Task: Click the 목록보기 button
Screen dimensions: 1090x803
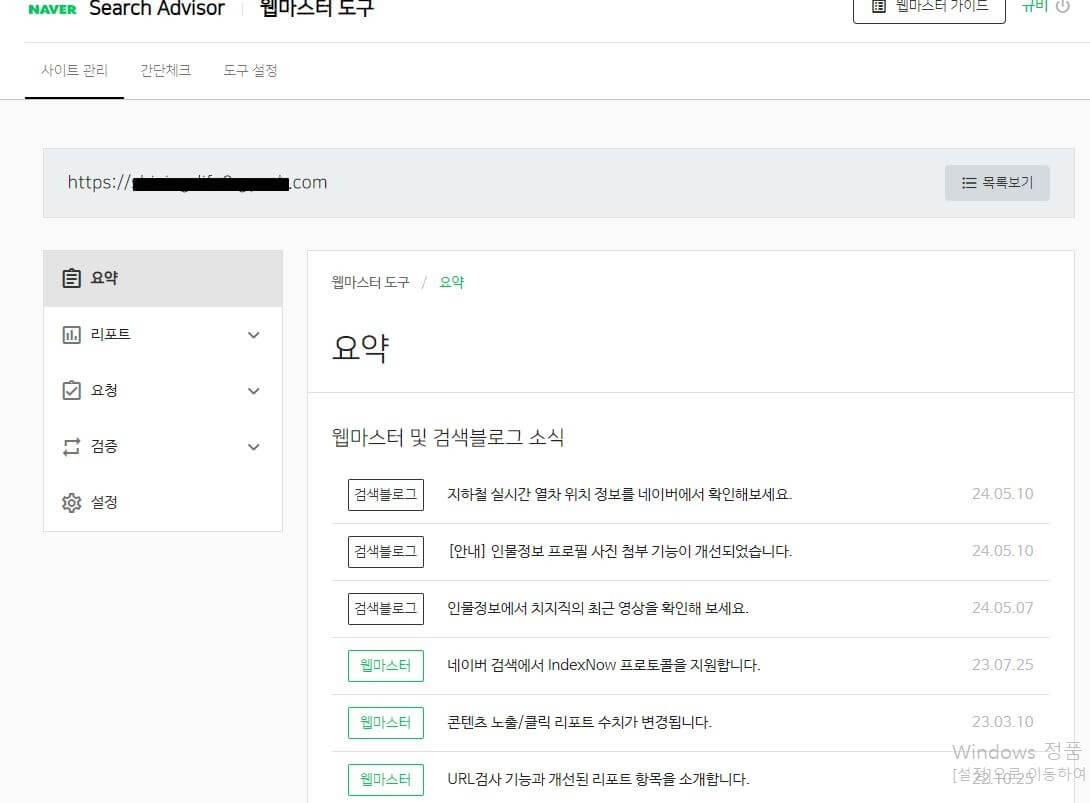Action: pos(997,183)
